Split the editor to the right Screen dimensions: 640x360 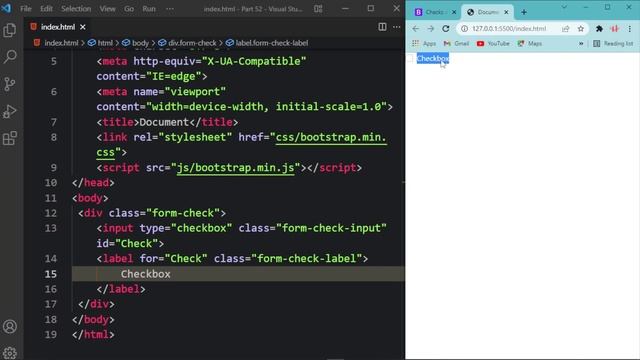[382, 27]
